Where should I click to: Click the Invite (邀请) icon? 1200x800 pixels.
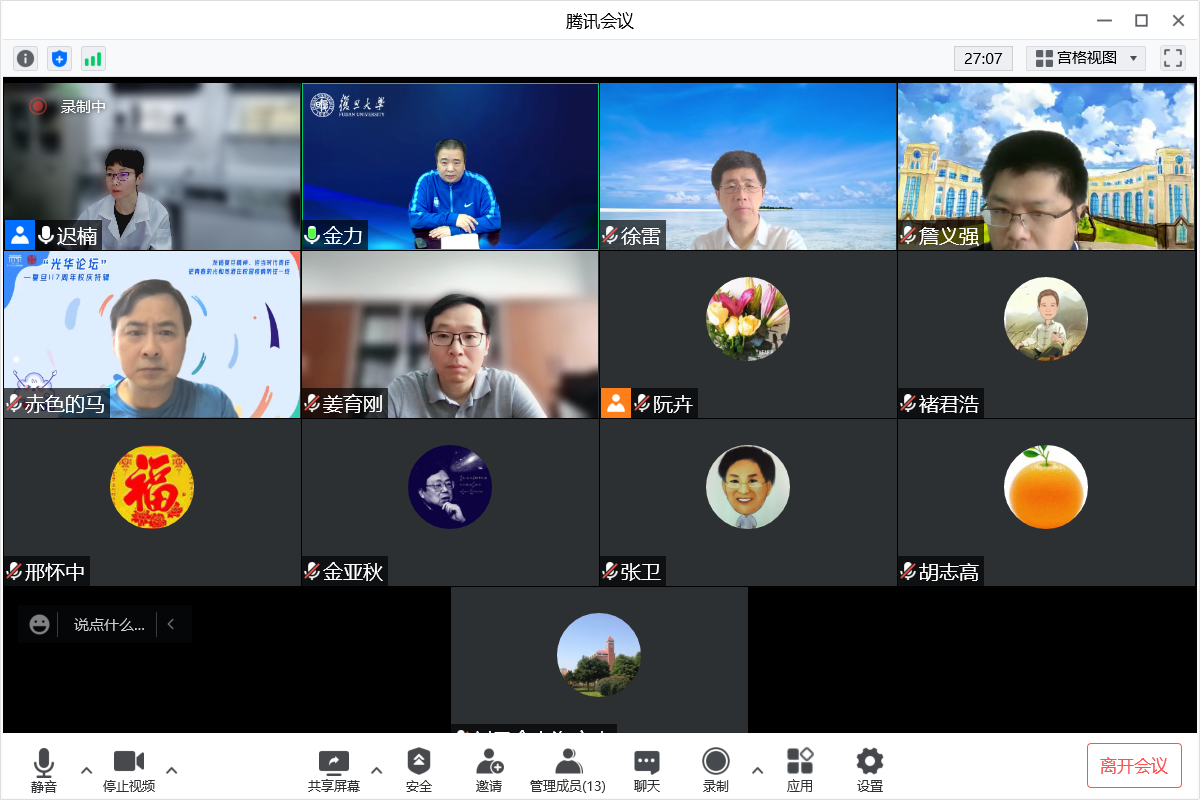tap(489, 770)
